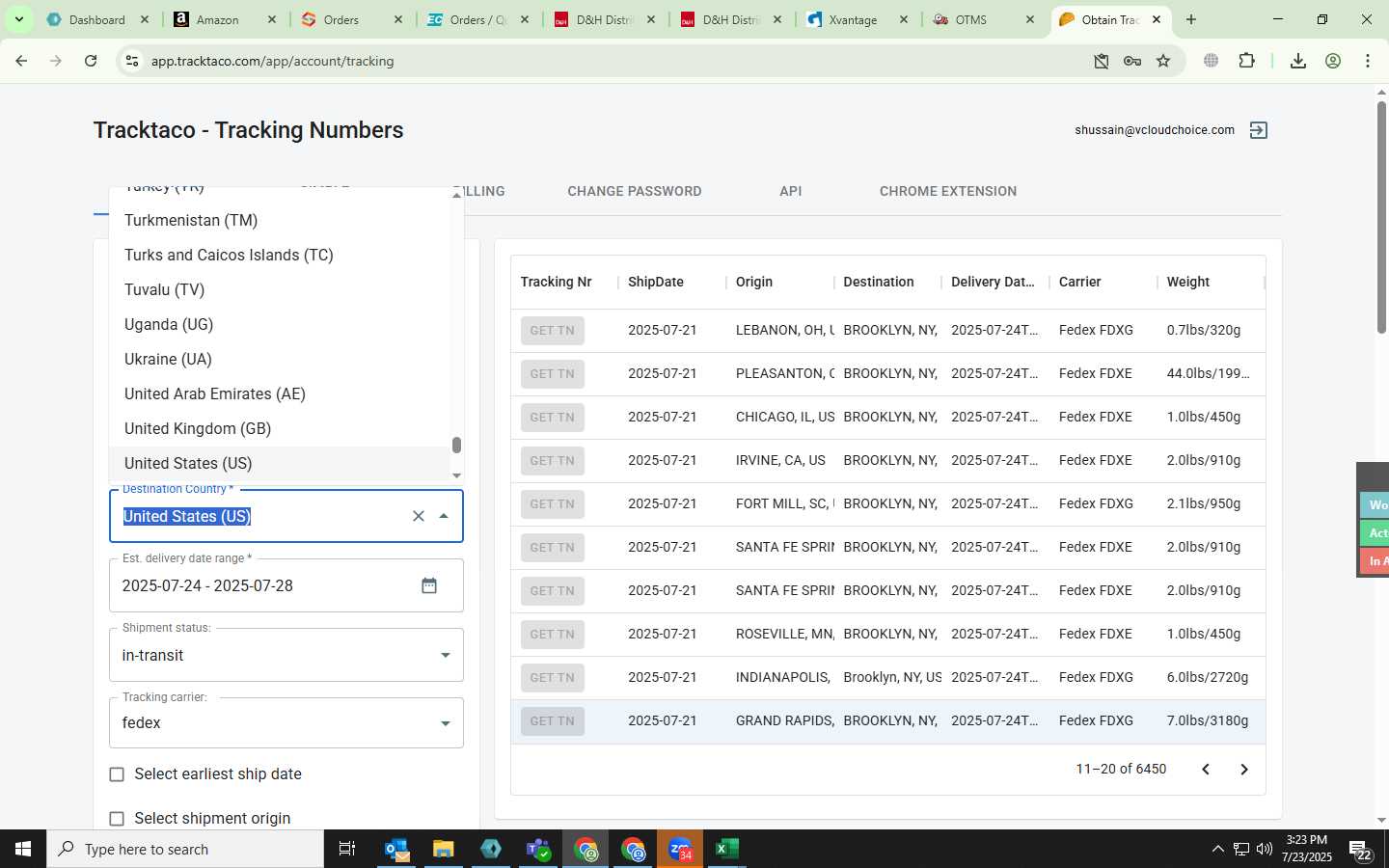Go to next page of tracking results

coord(1244,769)
